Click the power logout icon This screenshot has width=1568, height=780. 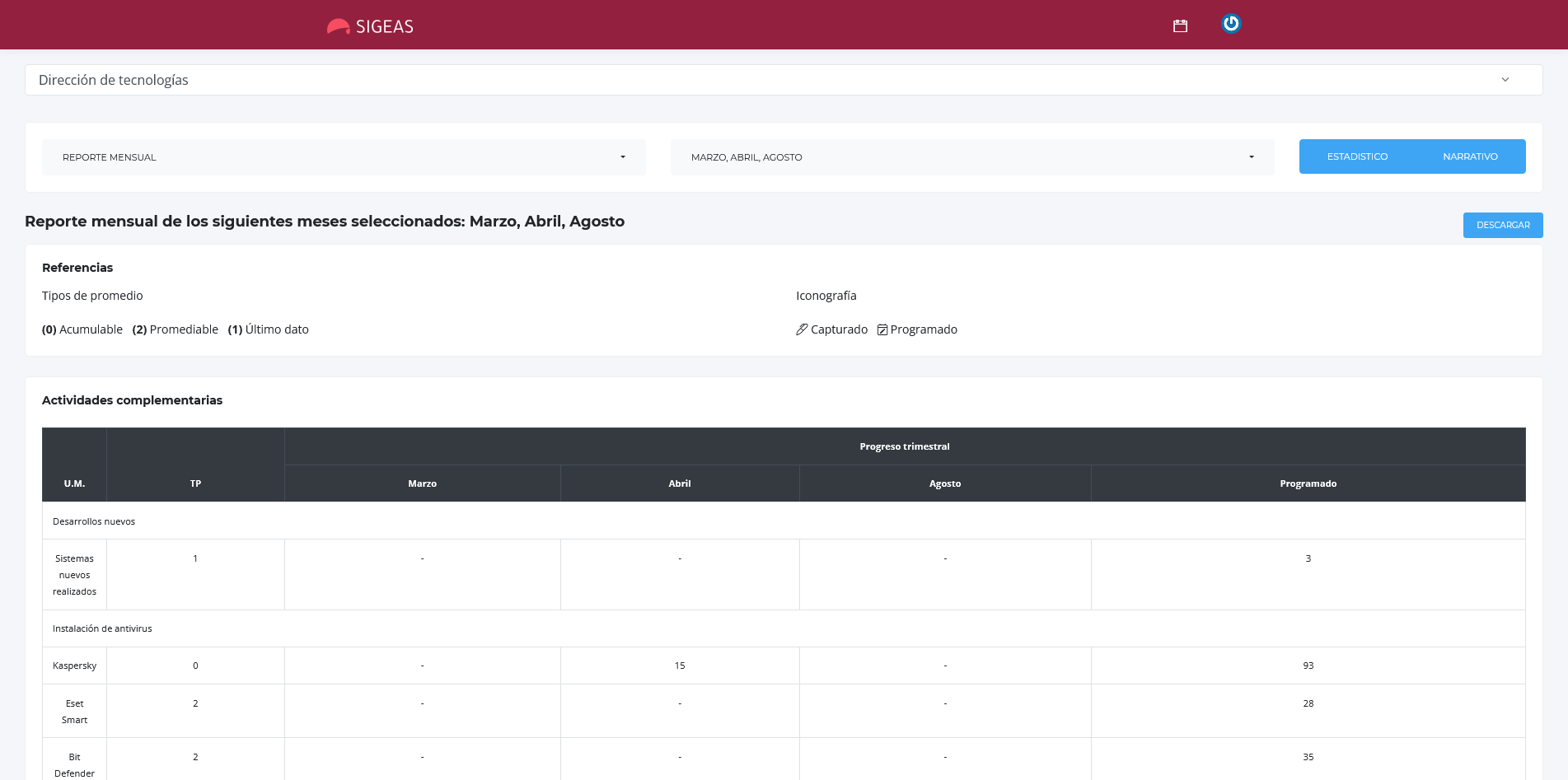pos(1231,24)
